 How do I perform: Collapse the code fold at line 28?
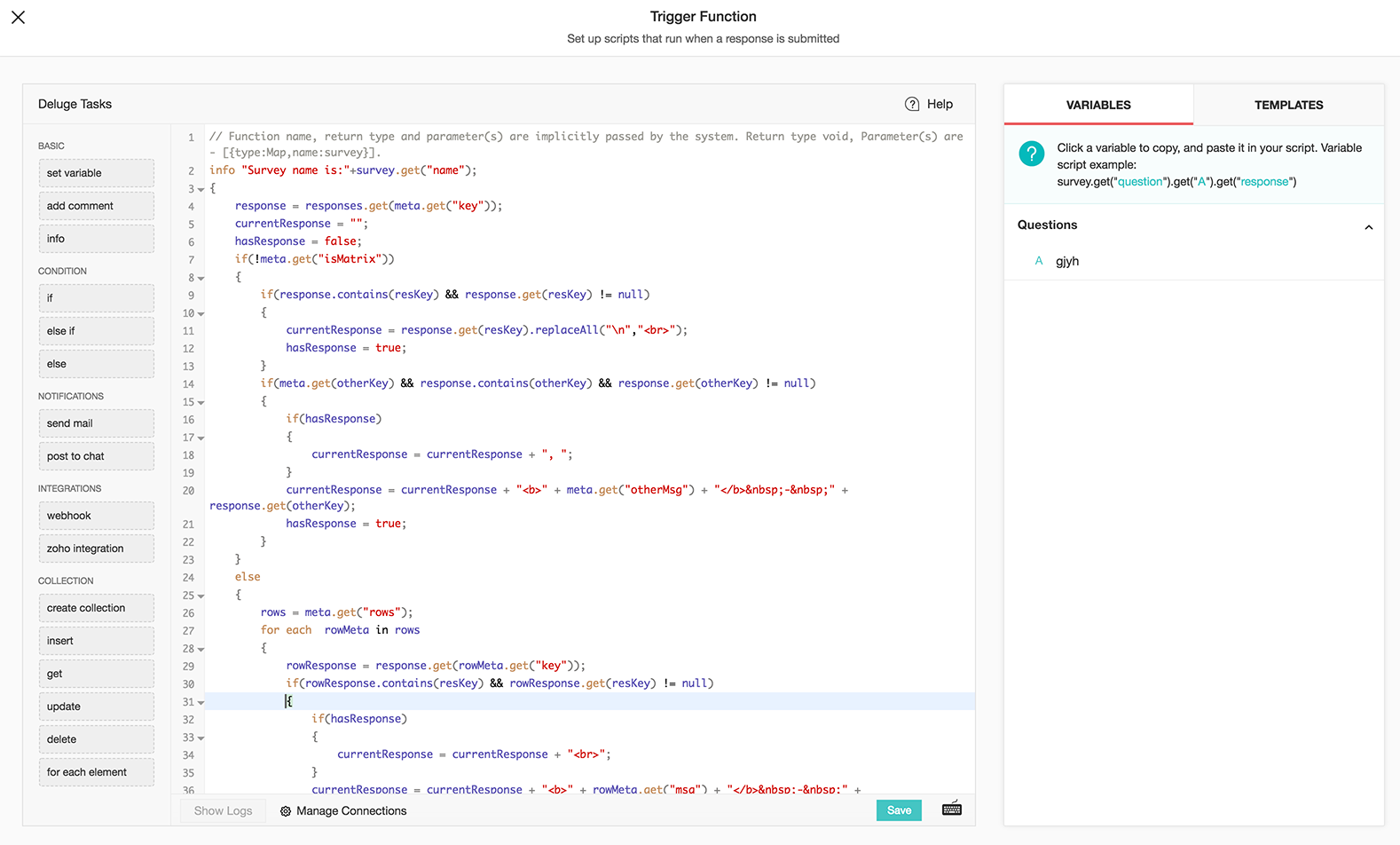click(201, 650)
